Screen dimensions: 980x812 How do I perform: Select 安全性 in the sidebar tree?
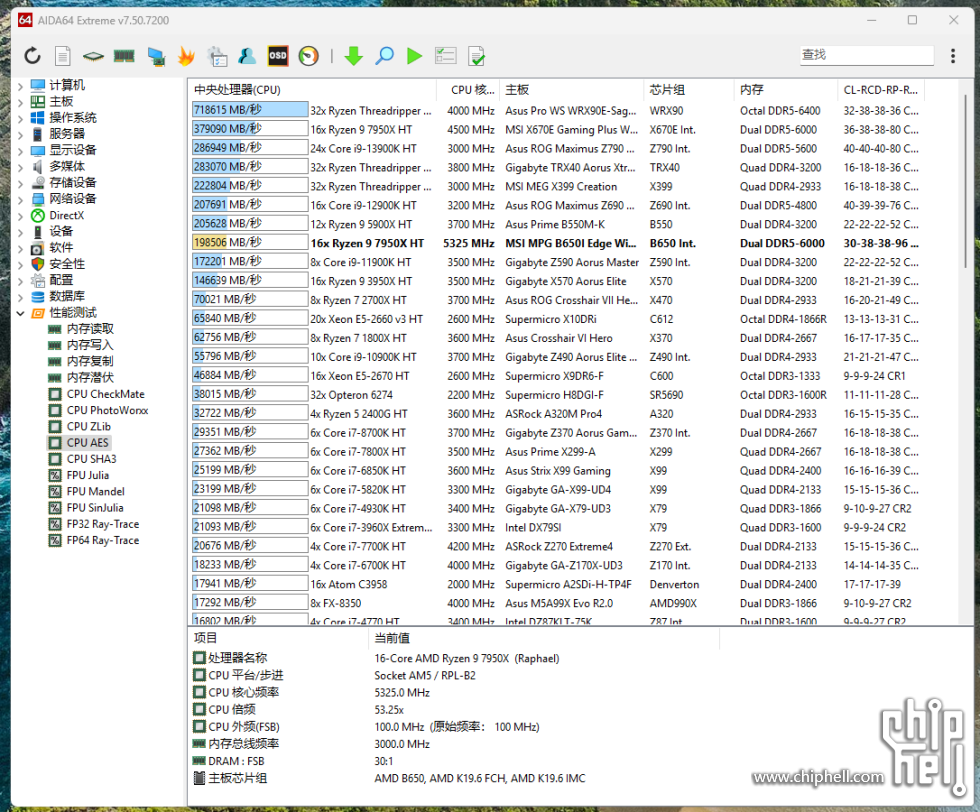[67, 264]
